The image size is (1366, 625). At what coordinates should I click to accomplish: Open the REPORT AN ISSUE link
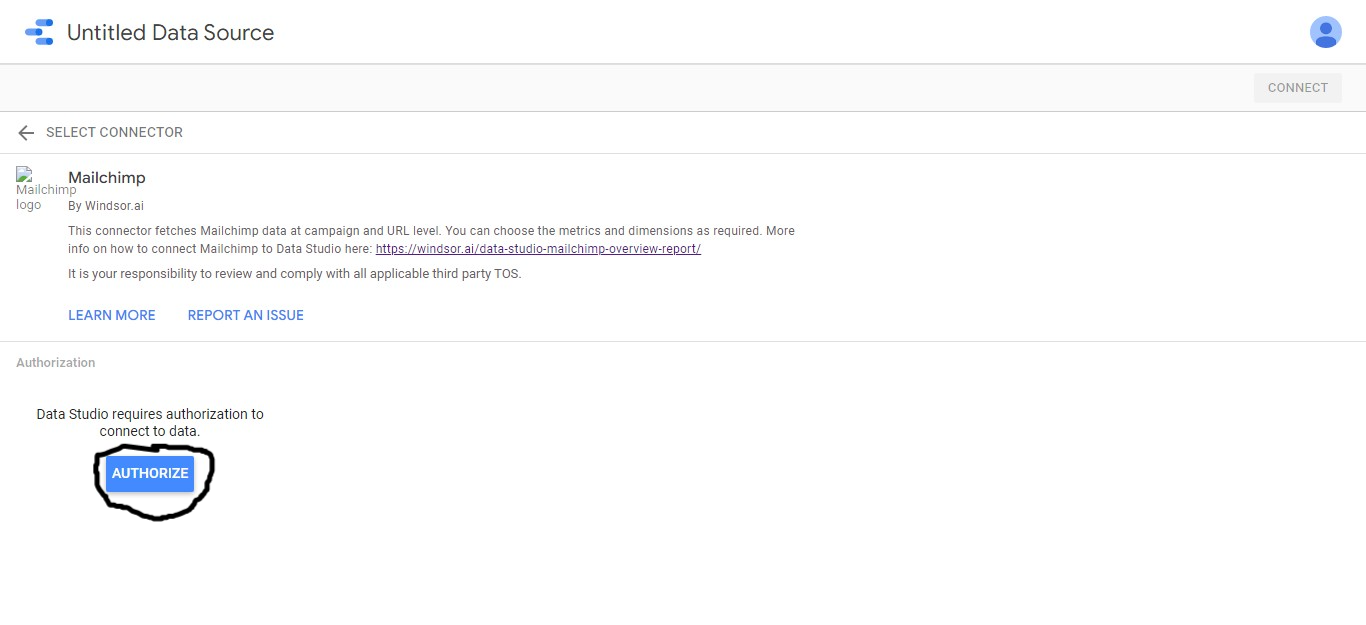246,315
